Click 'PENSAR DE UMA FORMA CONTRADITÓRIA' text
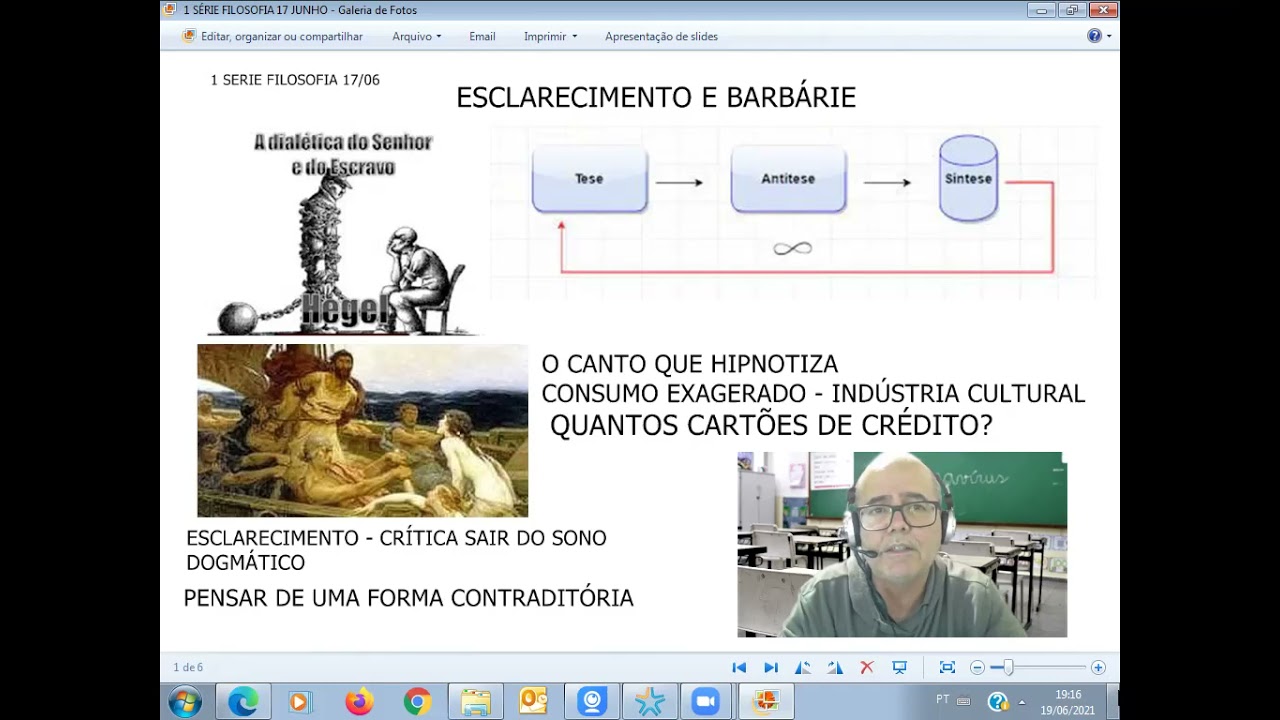Screen dimensions: 1280x720 coord(408,598)
